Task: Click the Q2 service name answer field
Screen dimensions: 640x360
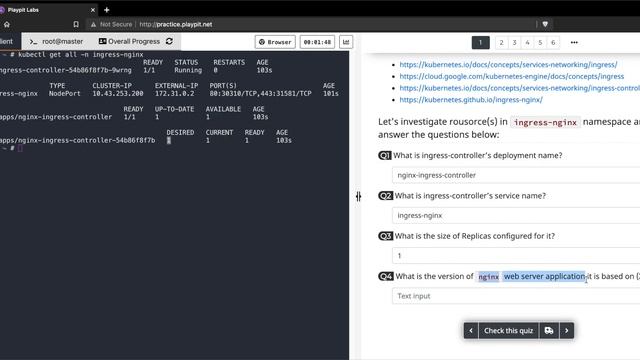Action: coord(516,216)
